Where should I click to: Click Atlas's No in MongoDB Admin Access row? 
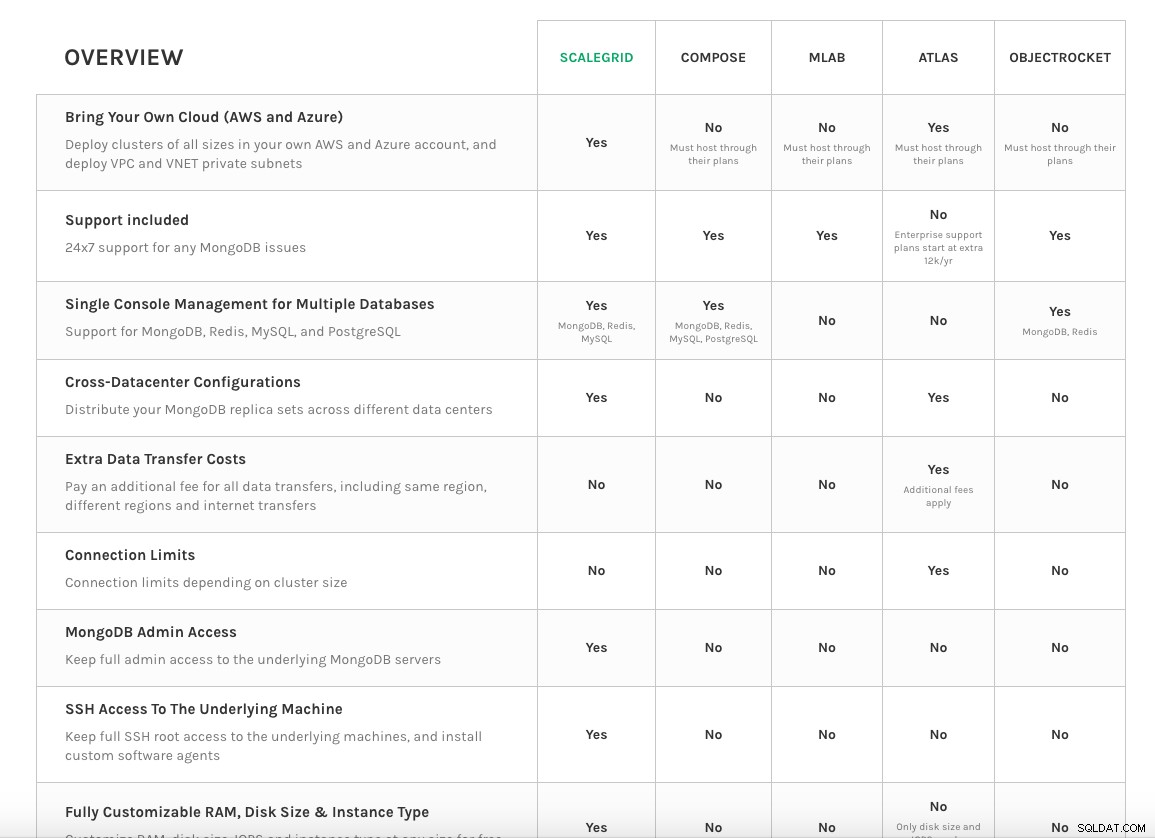point(938,648)
